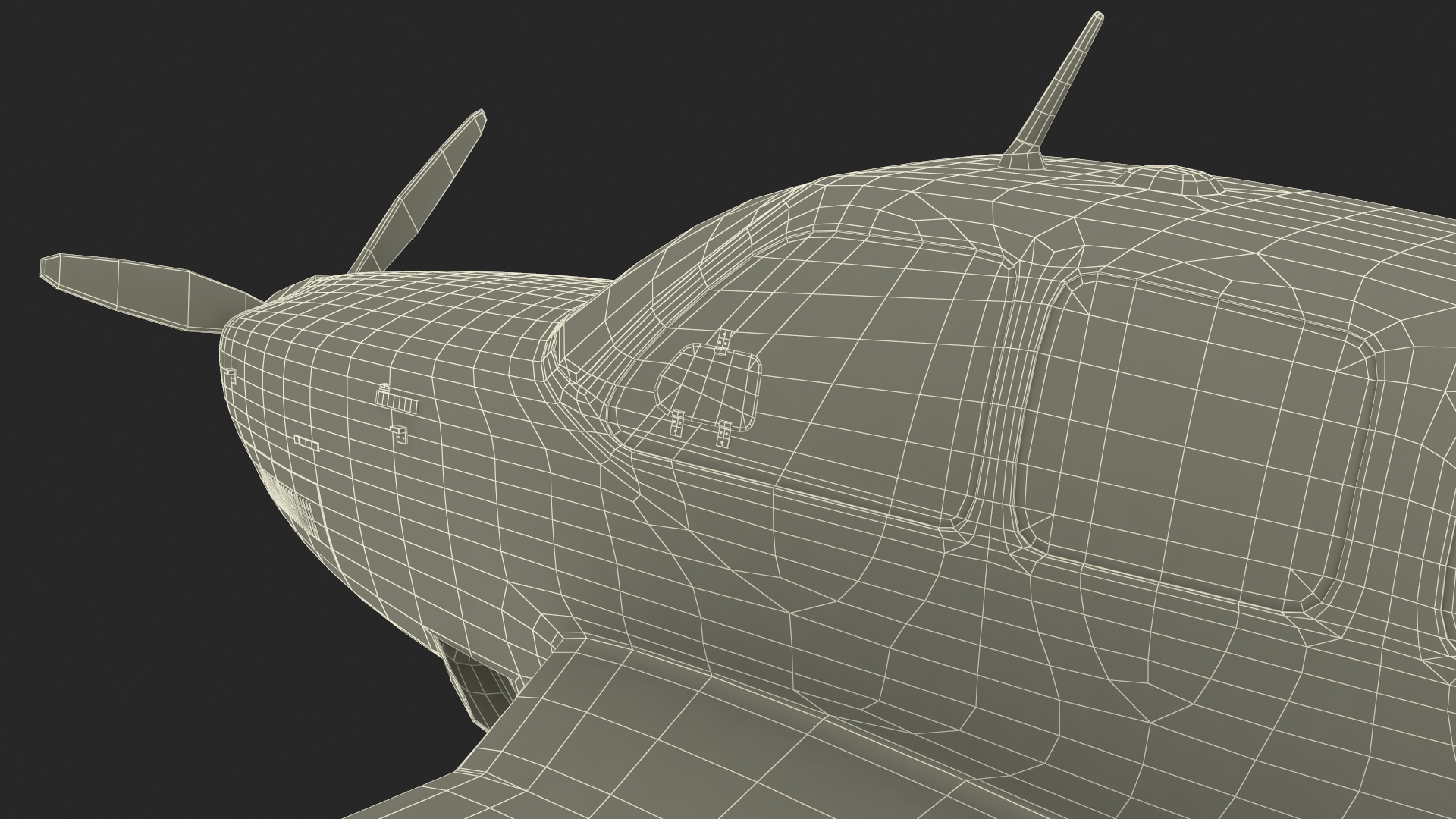Click the bottom-right vent window hinge
Viewport: 1456px width, 819px height.
point(724,432)
